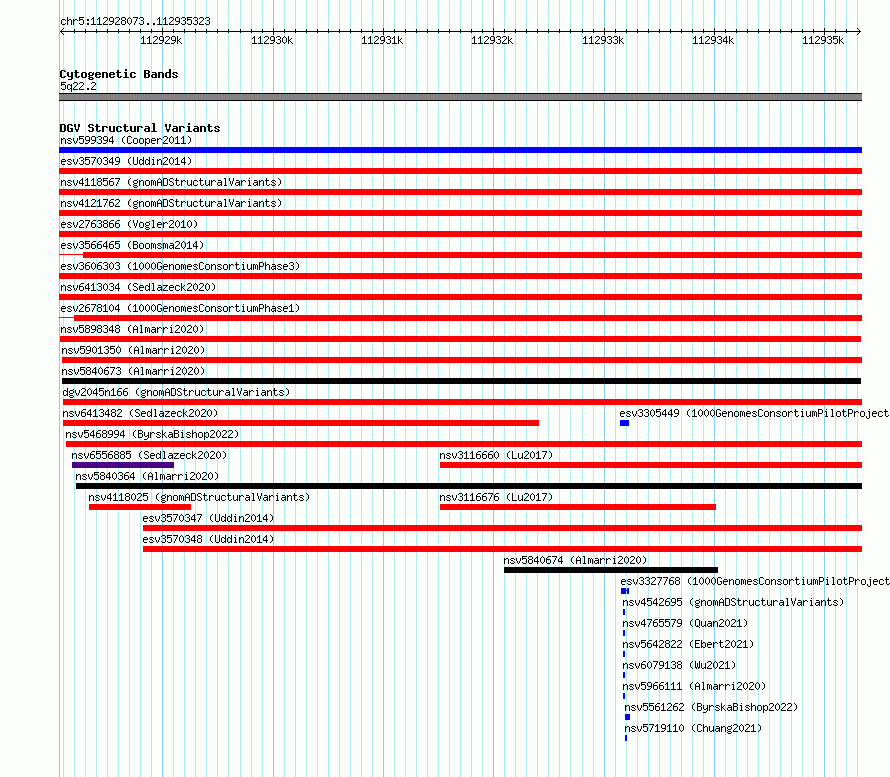Click the gray 5q22.2 cytogenetic band bar
Image resolution: width=890 pixels, height=777 pixels.
tap(460, 97)
